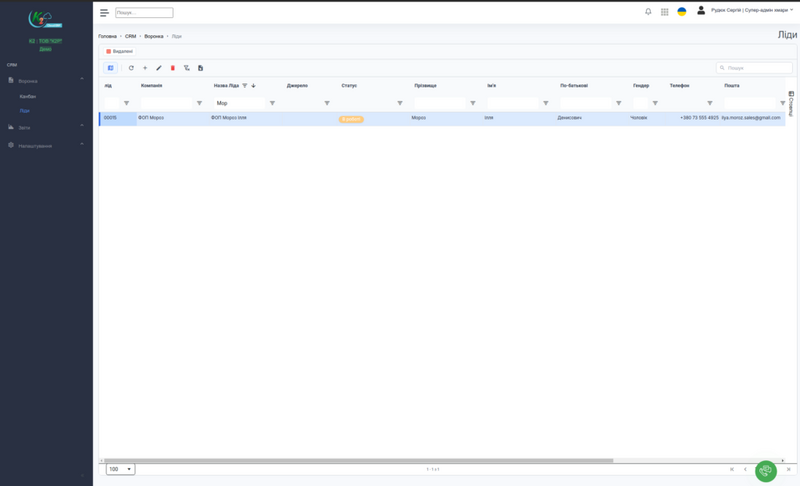800x486 pixels.
Task: Click the refresh grid icon
Action: (131, 68)
